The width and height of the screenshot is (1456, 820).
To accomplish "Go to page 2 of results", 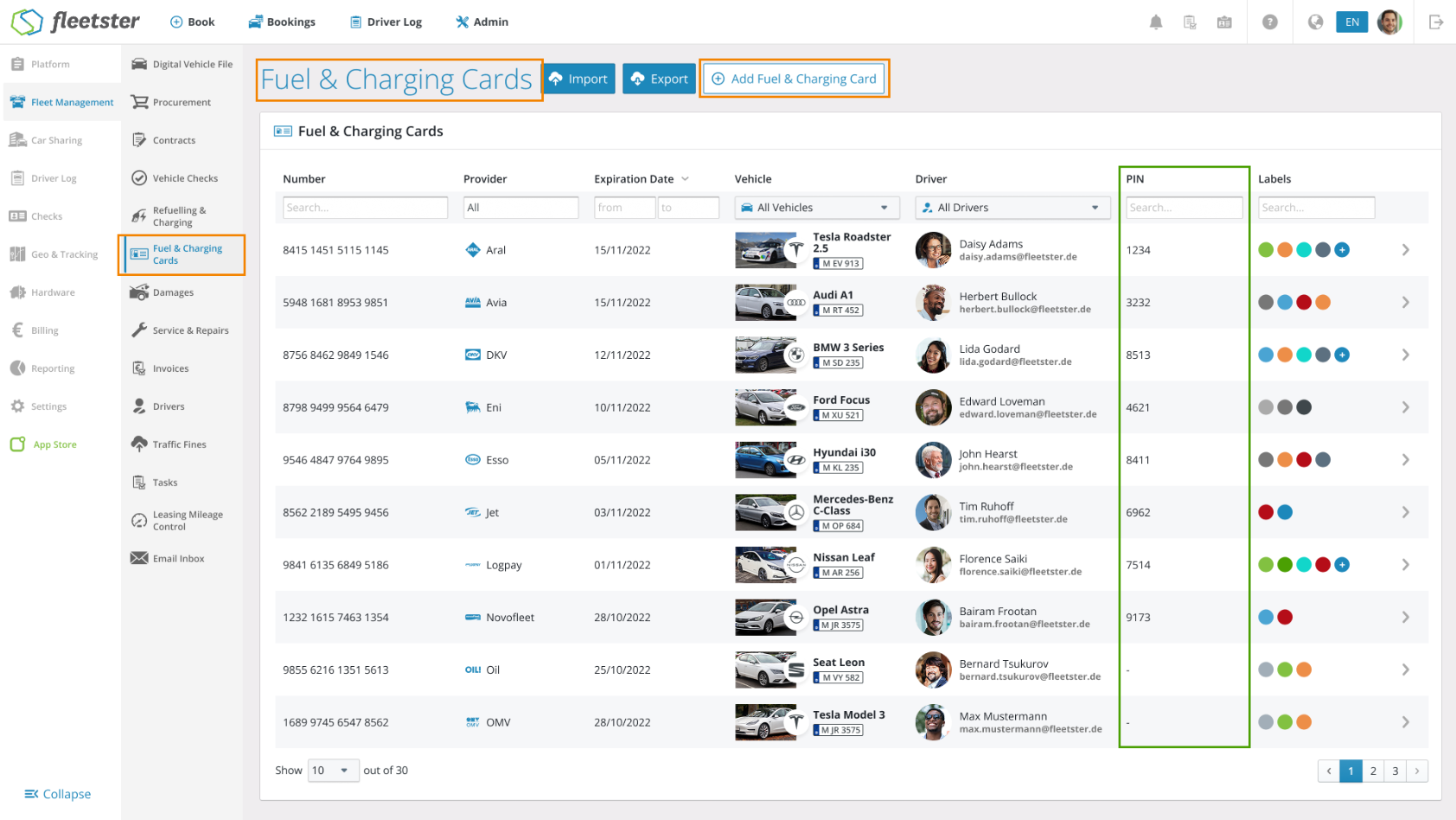I will pyautogui.click(x=1373, y=771).
